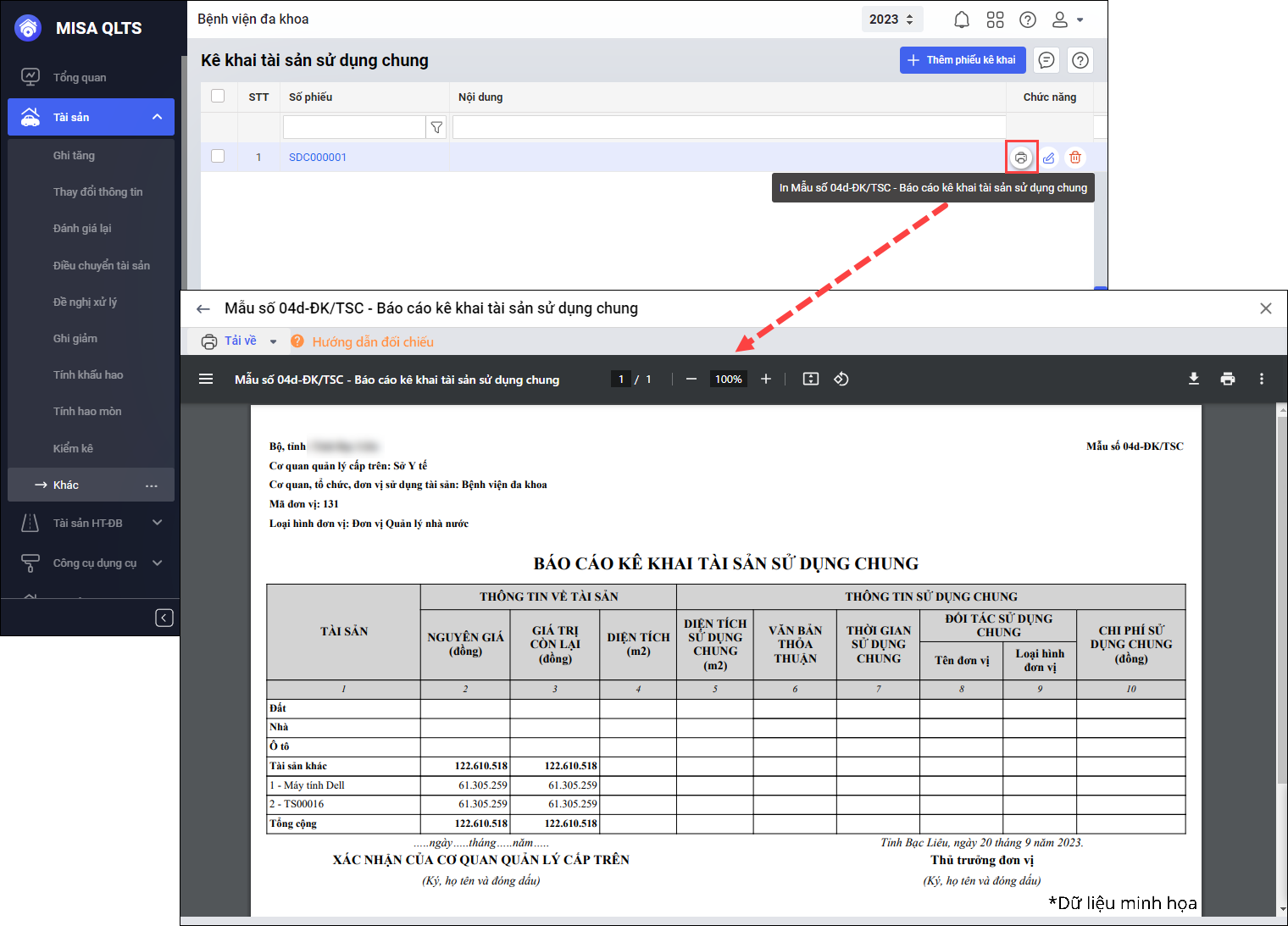The width and height of the screenshot is (1288, 926).
Task: Open Hướng dẫn đối chiếu link
Action: pos(372,341)
